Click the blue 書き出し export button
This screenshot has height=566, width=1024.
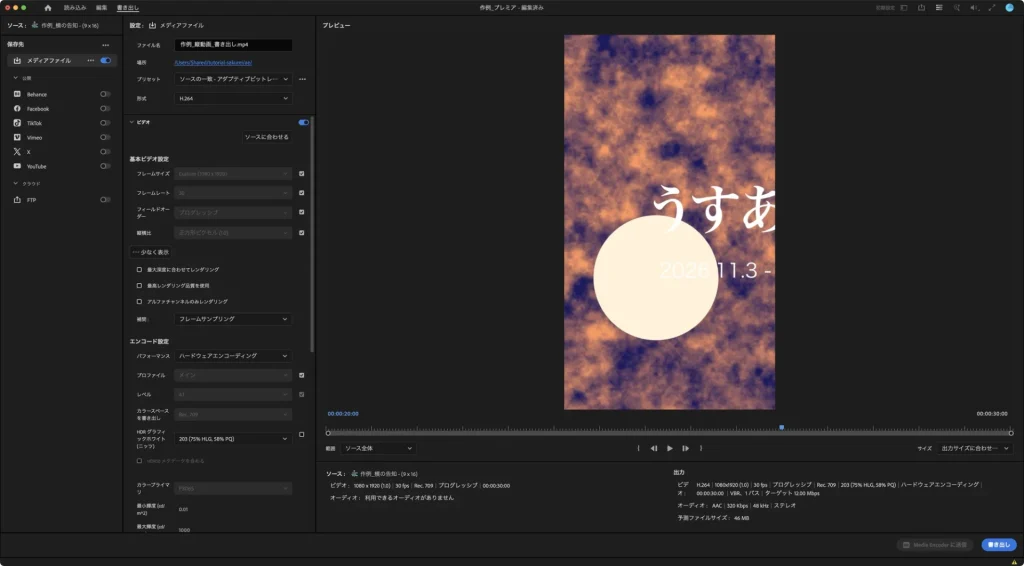point(999,544)
